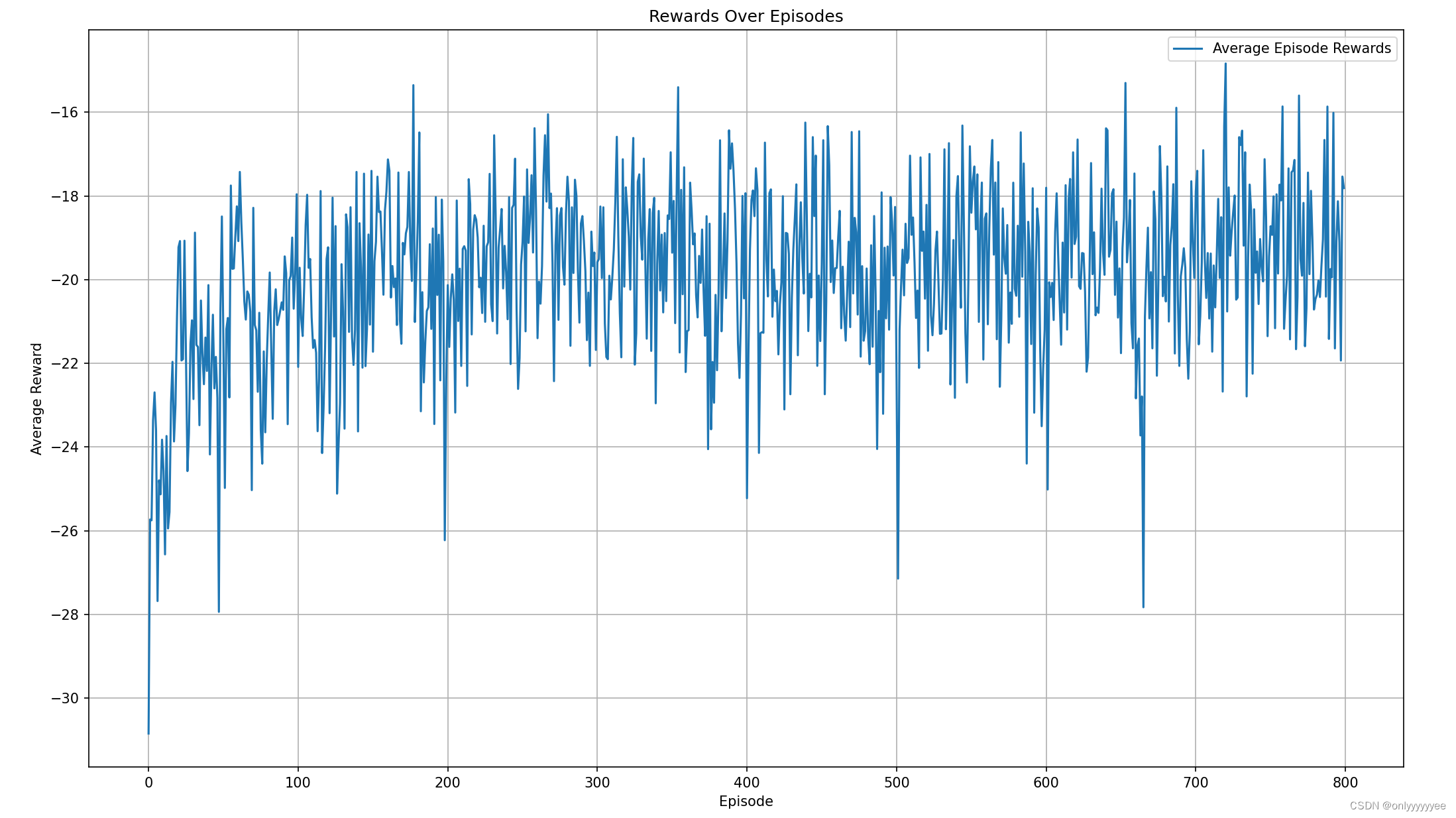Image resolution: width=1456 pixels, height=818 pixels.
Task: Click the y-axis tick label −30
Action: [64, 699]
